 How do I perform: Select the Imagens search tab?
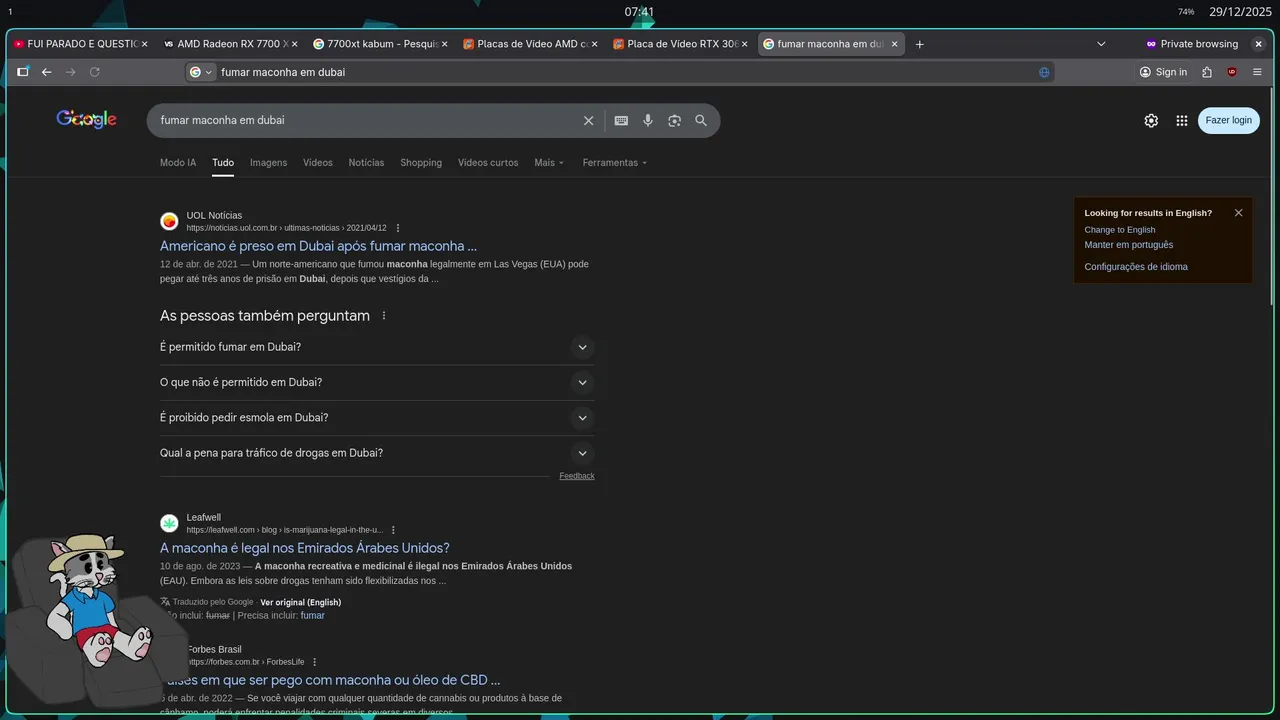click(x=268, y=163)
